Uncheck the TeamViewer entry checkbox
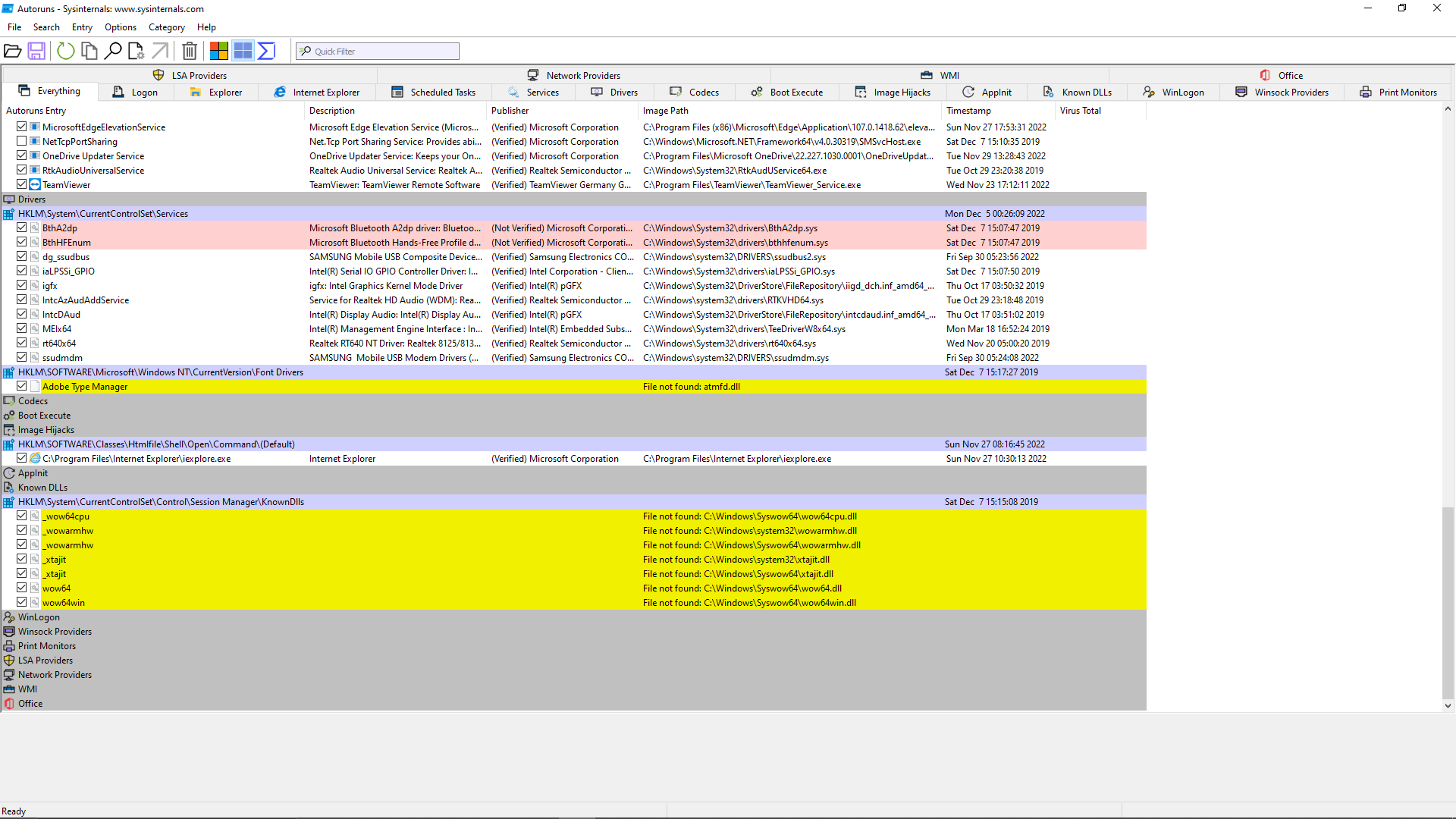The width and height of the screenshot is (1456, 819). [22, 184]
